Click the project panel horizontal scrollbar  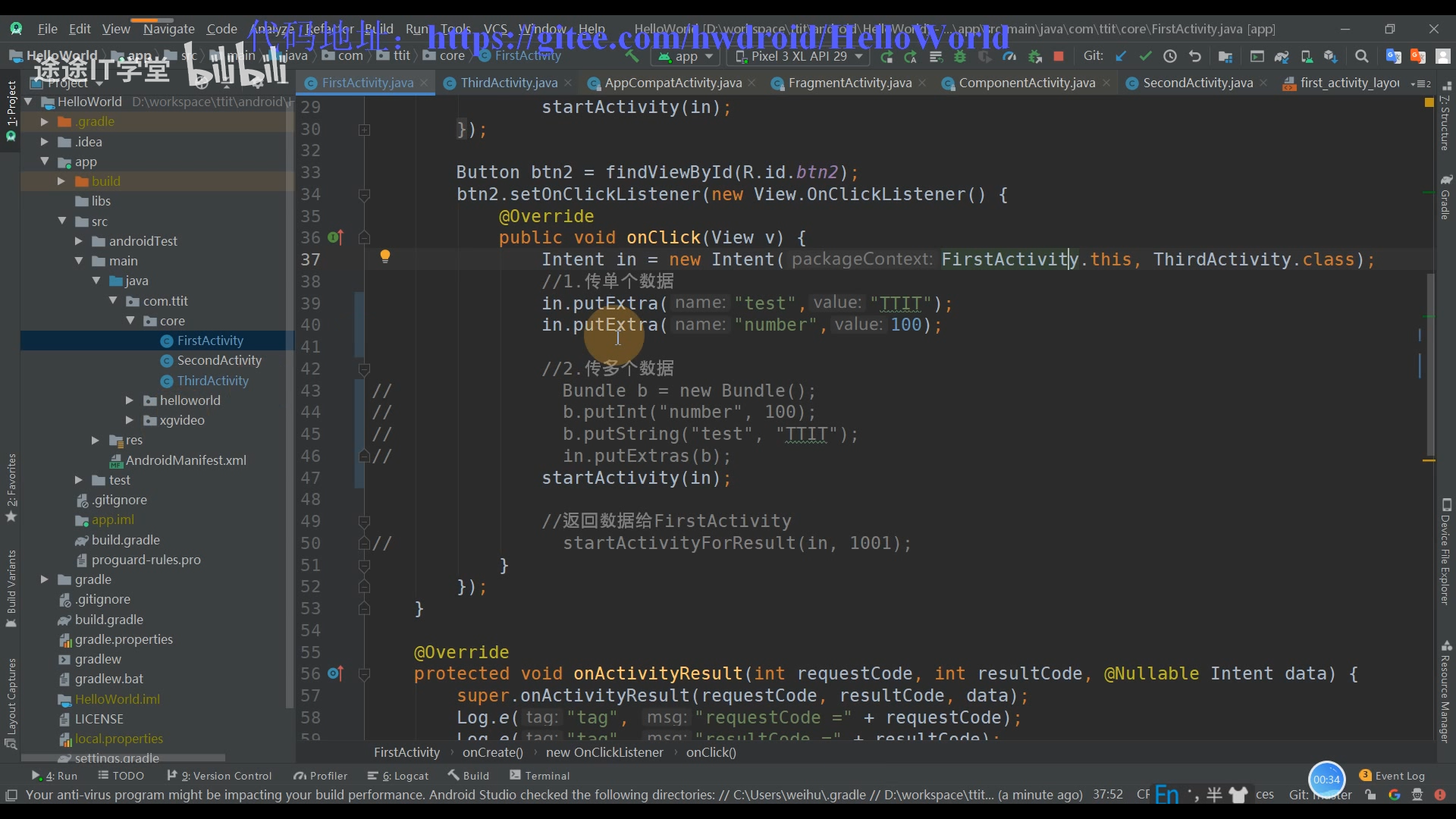click(123, 758)
